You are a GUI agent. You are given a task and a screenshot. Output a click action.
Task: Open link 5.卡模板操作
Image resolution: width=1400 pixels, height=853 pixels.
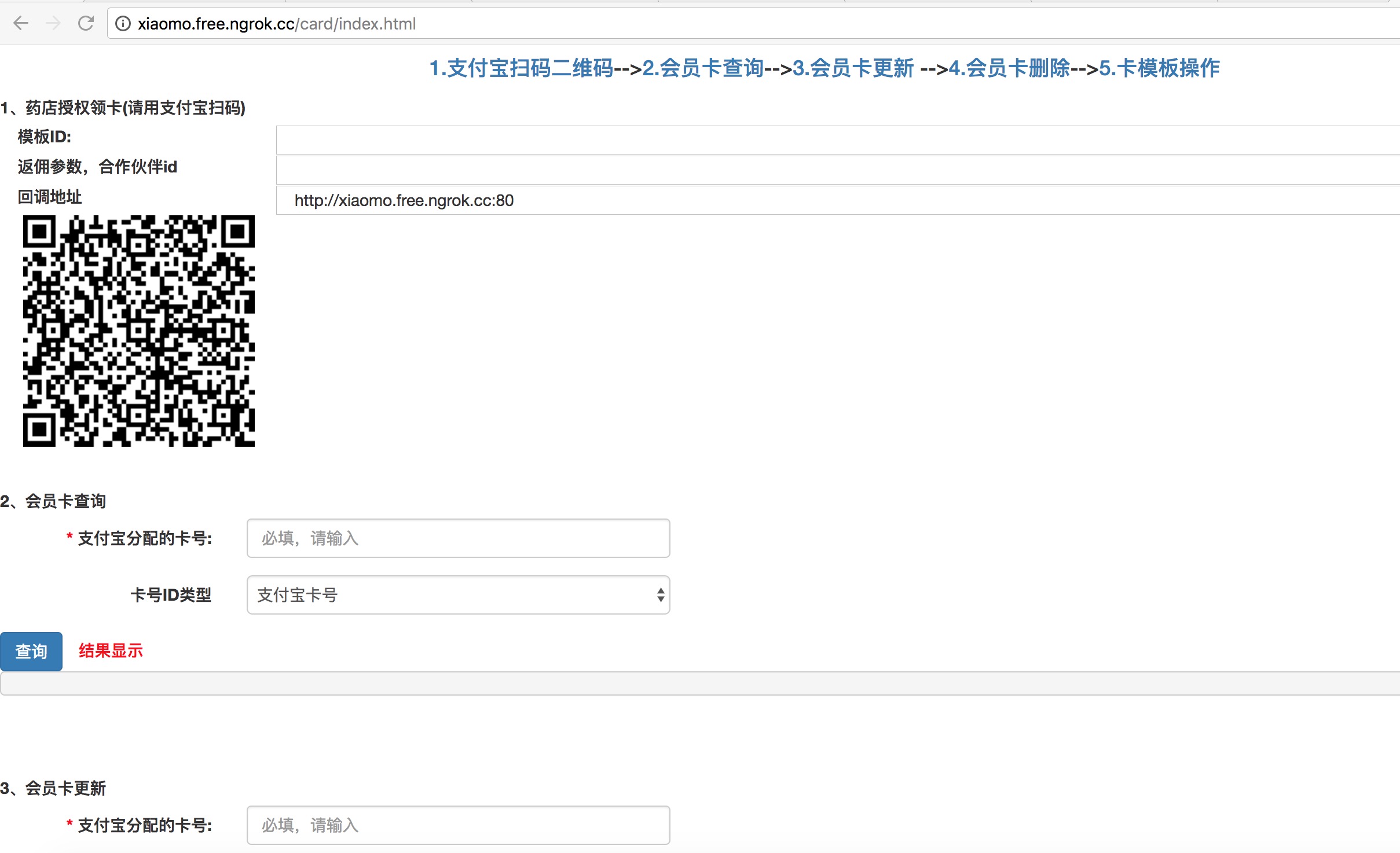[x=1159, y=68]
